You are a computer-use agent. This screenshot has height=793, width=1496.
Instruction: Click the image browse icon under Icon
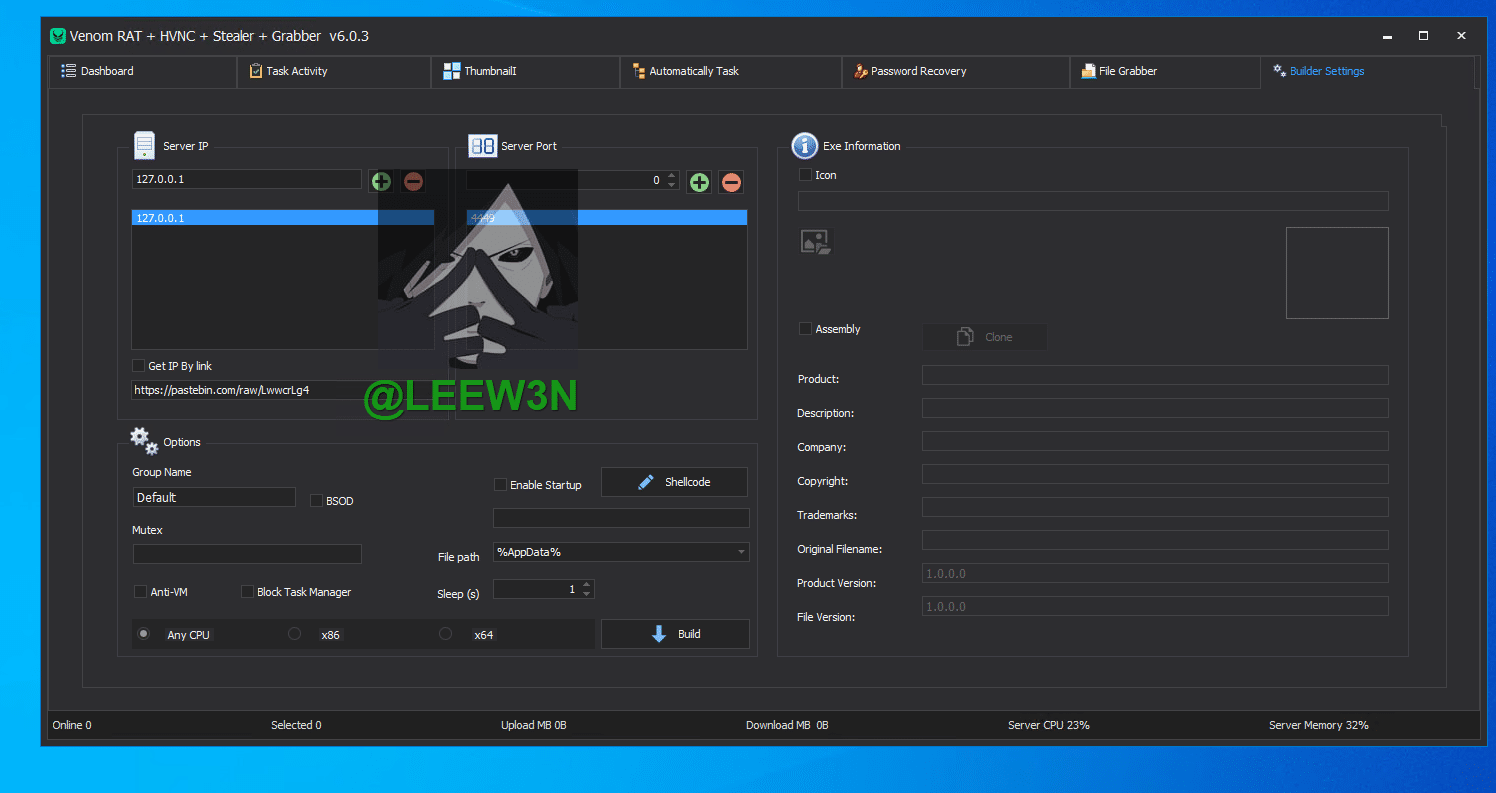click(815, 241)
